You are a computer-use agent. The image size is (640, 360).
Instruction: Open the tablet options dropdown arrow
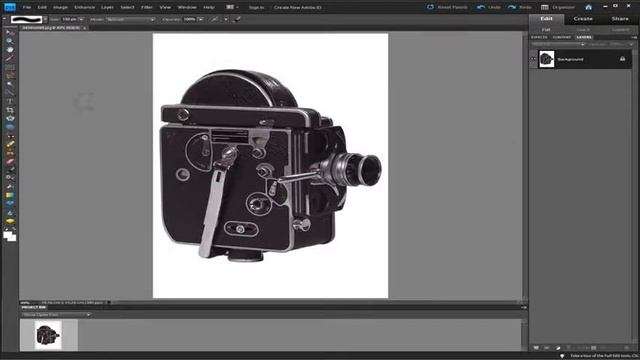tap(226, 19)
